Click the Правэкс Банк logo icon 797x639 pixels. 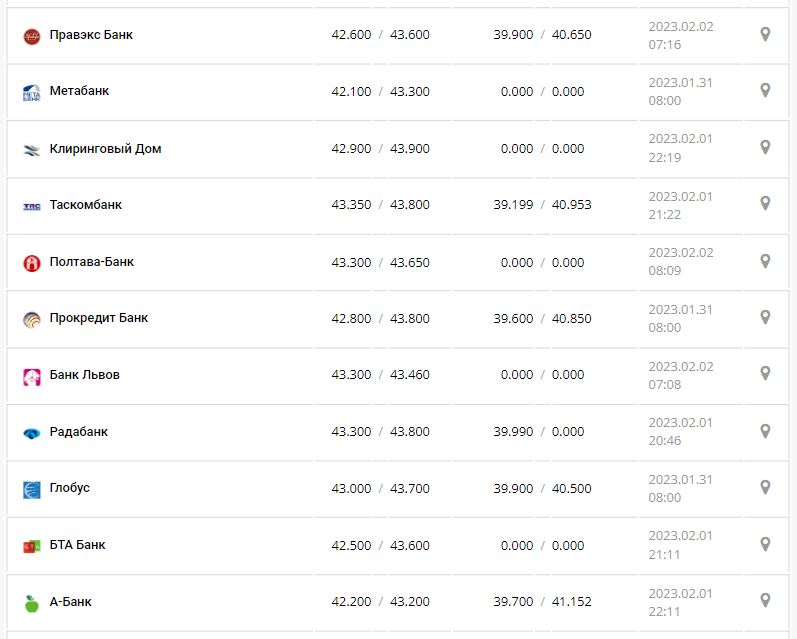[x=31, y=36]
